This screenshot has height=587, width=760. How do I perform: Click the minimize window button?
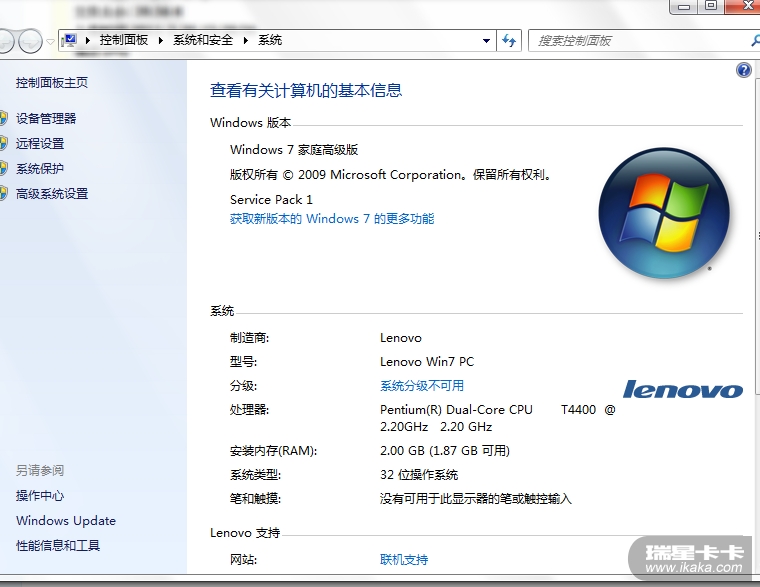tap(684, 6)
